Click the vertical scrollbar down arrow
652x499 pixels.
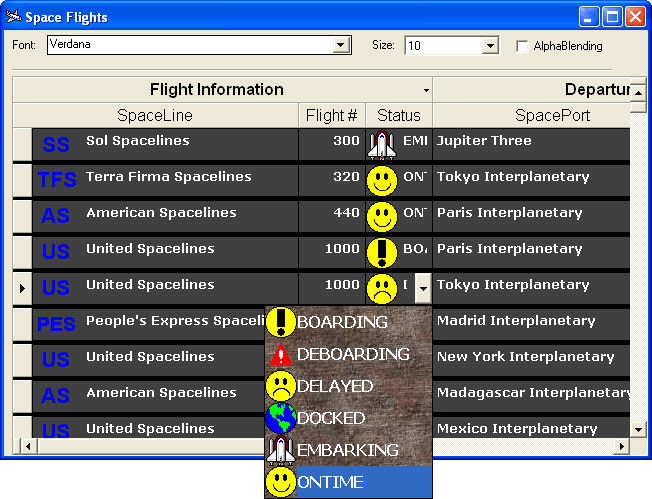[x=638, y=430]
